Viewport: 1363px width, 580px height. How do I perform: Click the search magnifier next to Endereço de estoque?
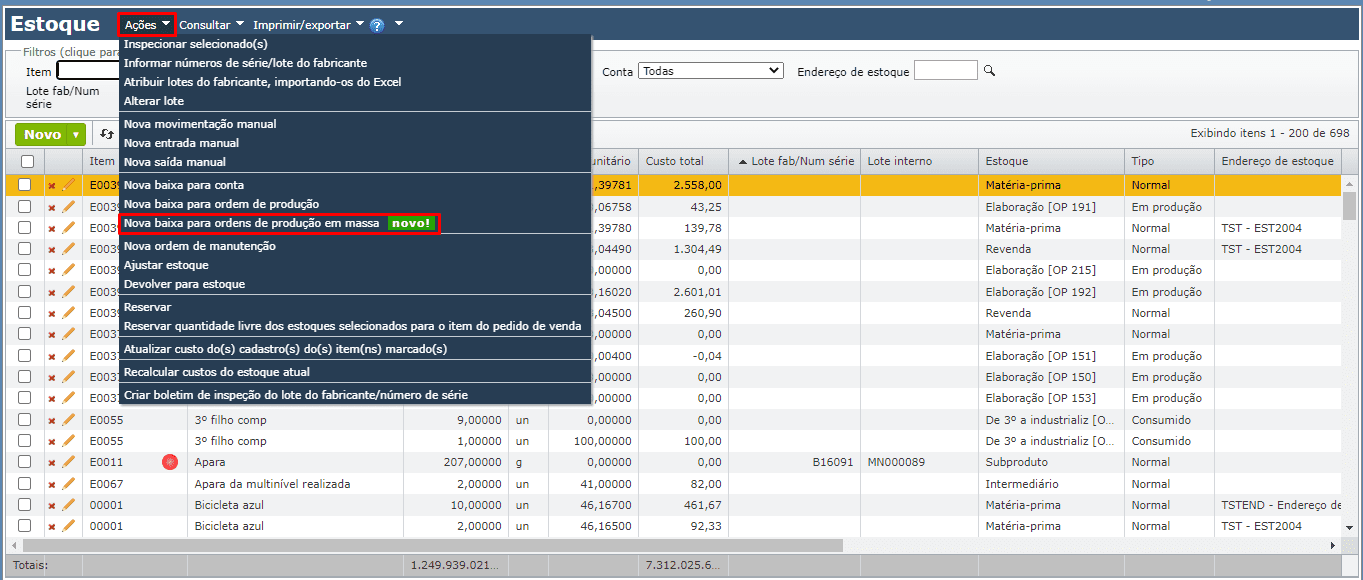pyautogui.click(x=990, y=71)
